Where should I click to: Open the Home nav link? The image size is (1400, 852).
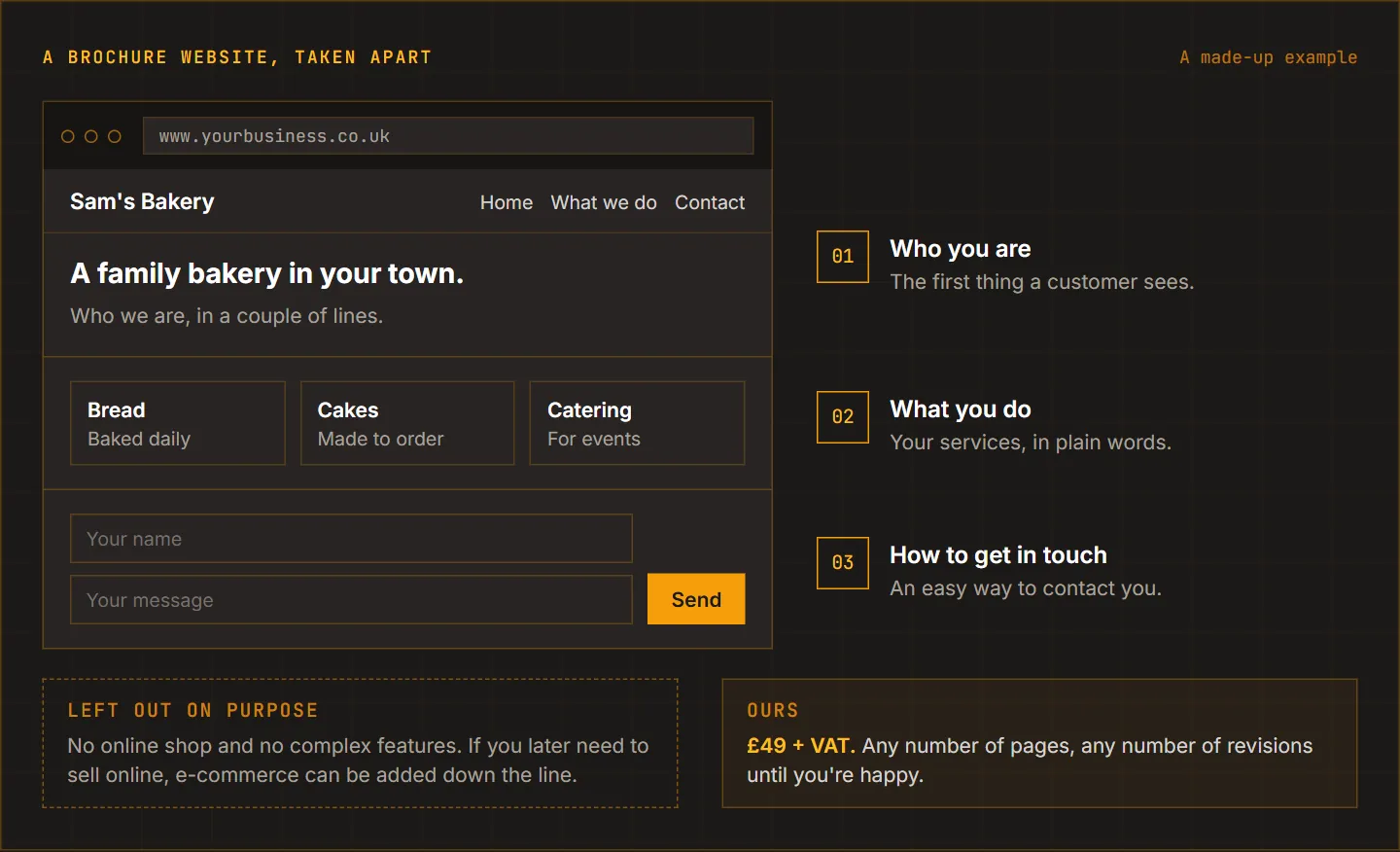pos(507,202)
